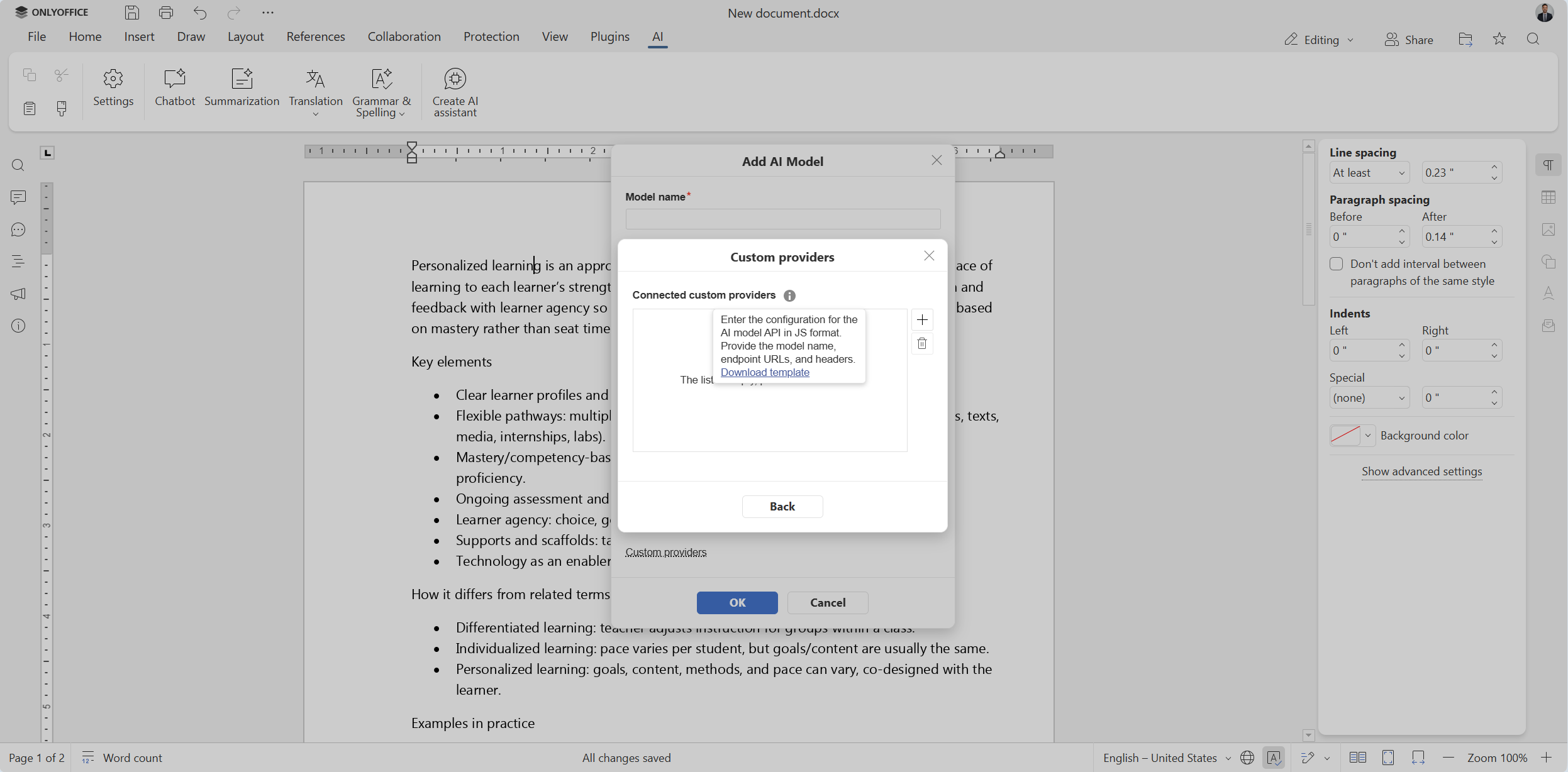Open the Feedback megaphone icon
Image resolution: width=1568 pixels, height=772 pixels.
[x=18, y=294]
